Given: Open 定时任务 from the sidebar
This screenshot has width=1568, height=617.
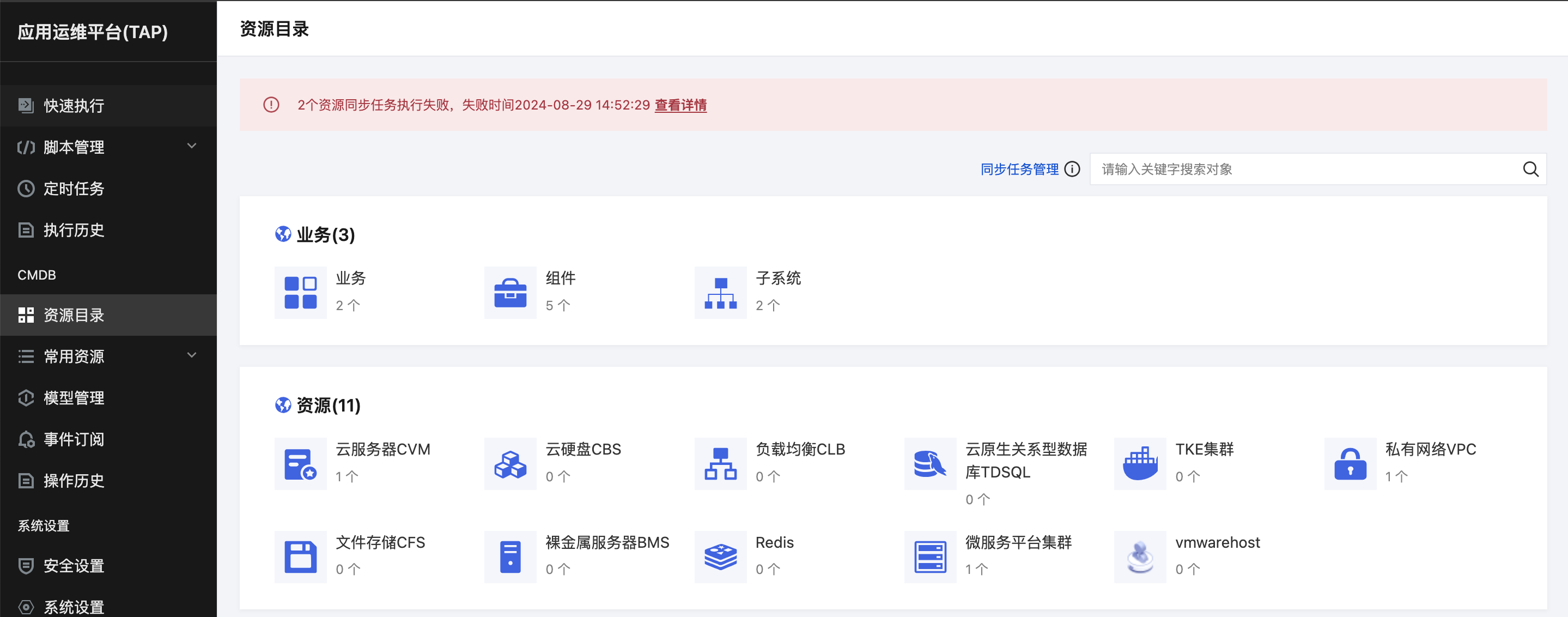Looking at the screenshot, I should coord(74,188).
